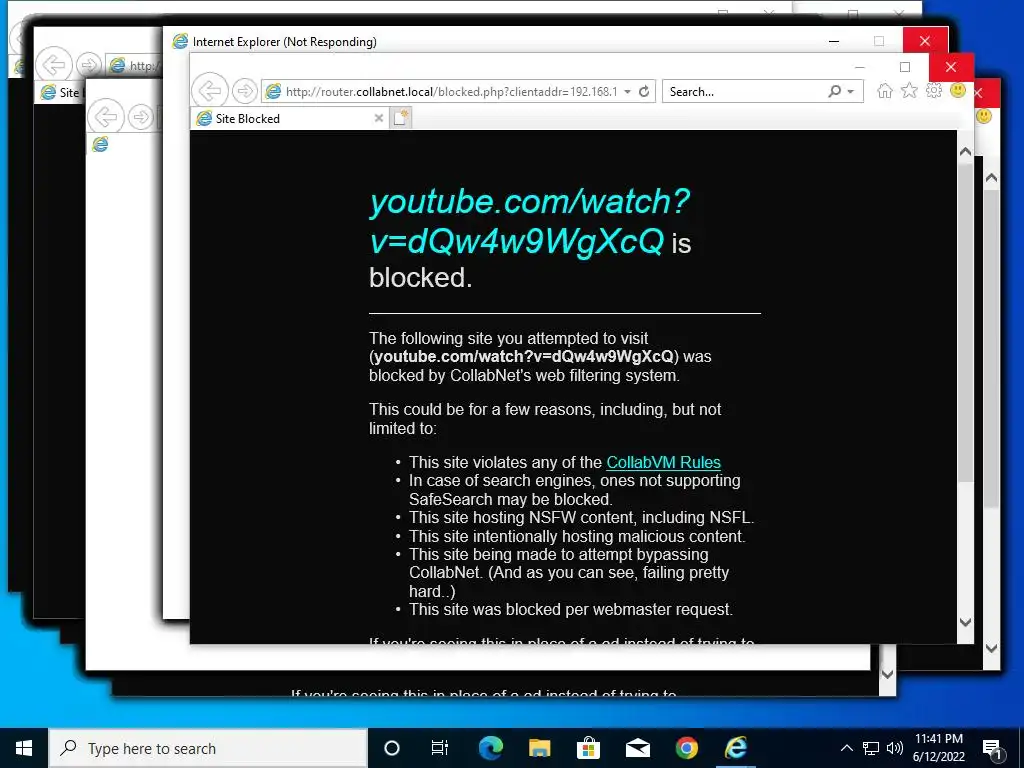1024x768 pixels.
Task: Open a new tab with the new tab button
Action: (x=401, y=118)
